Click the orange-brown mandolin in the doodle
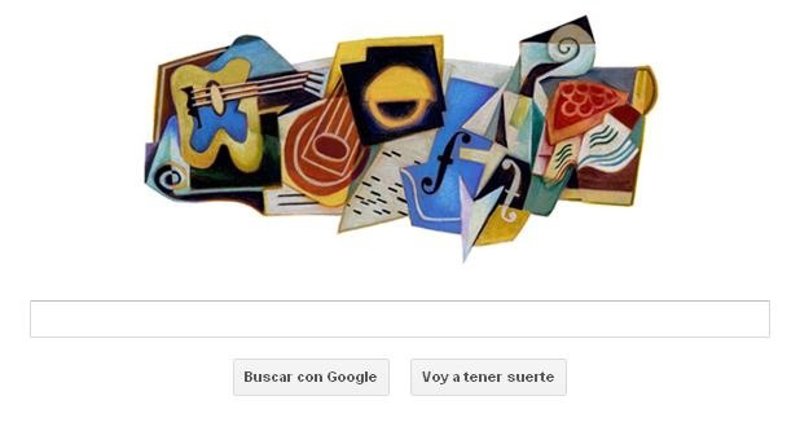800x431 pixels. [x=326, y=144]
